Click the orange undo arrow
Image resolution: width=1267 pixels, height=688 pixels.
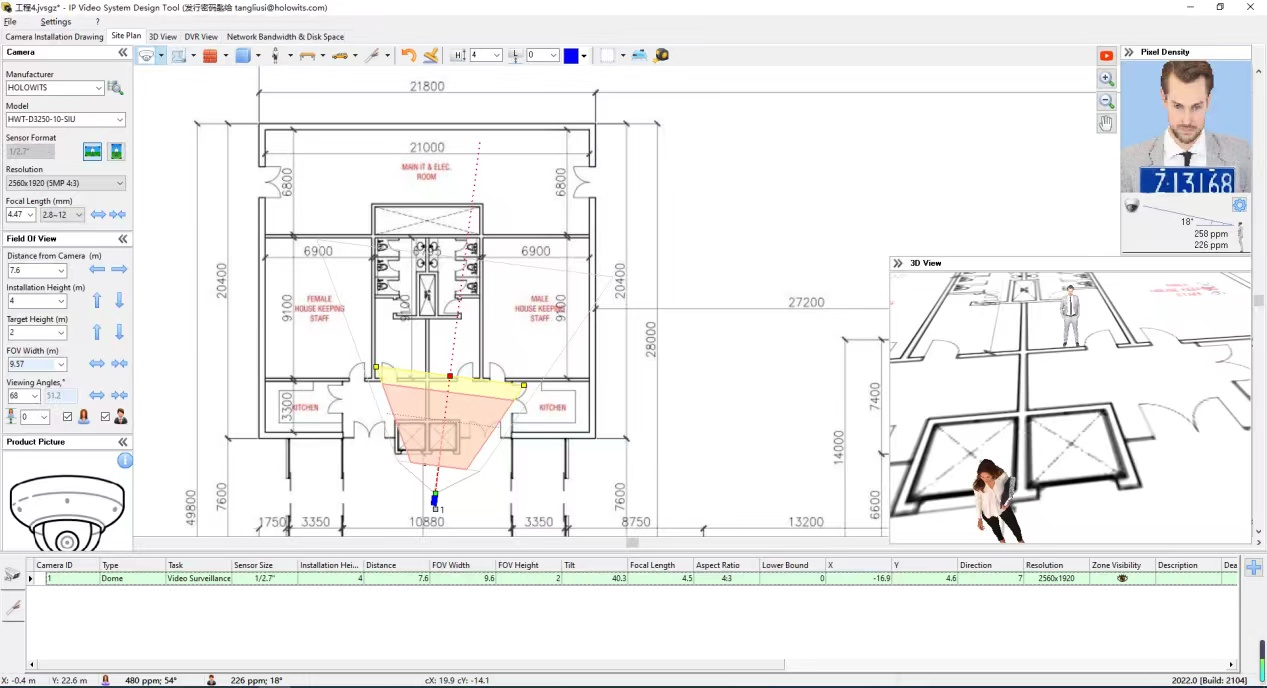(x=408, y=56)
